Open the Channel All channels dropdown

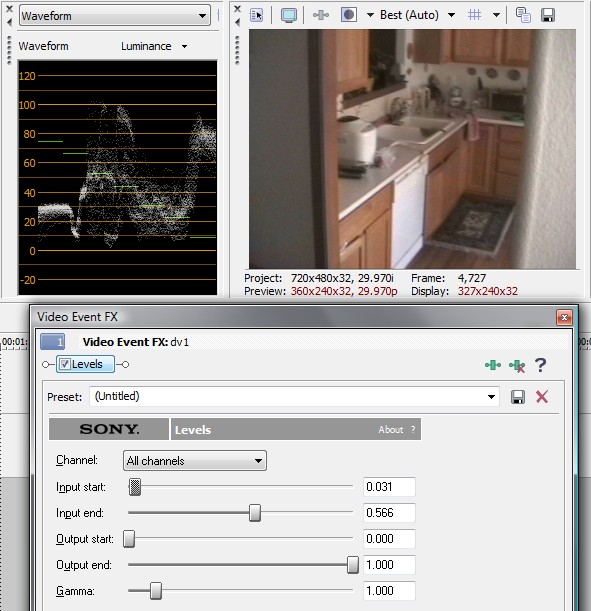pos(195,461)
